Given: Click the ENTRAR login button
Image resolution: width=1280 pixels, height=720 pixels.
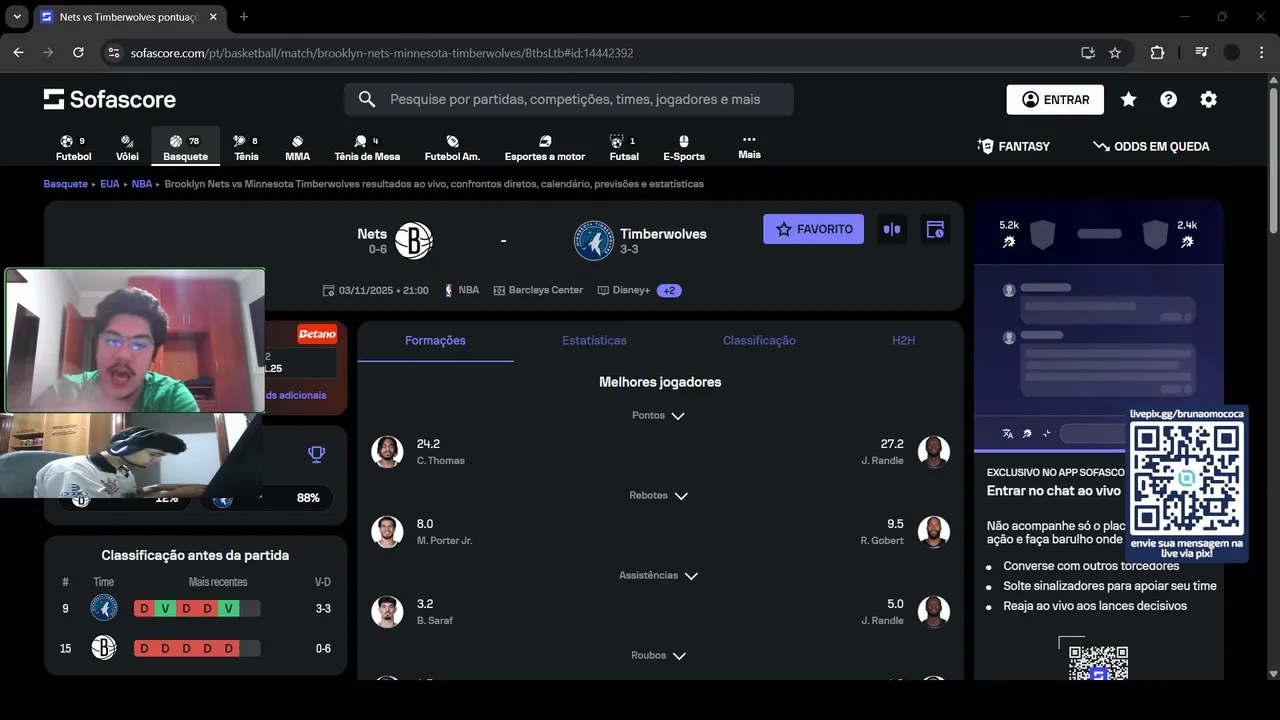Looking at the screenshot, I should click(1055, 99).
